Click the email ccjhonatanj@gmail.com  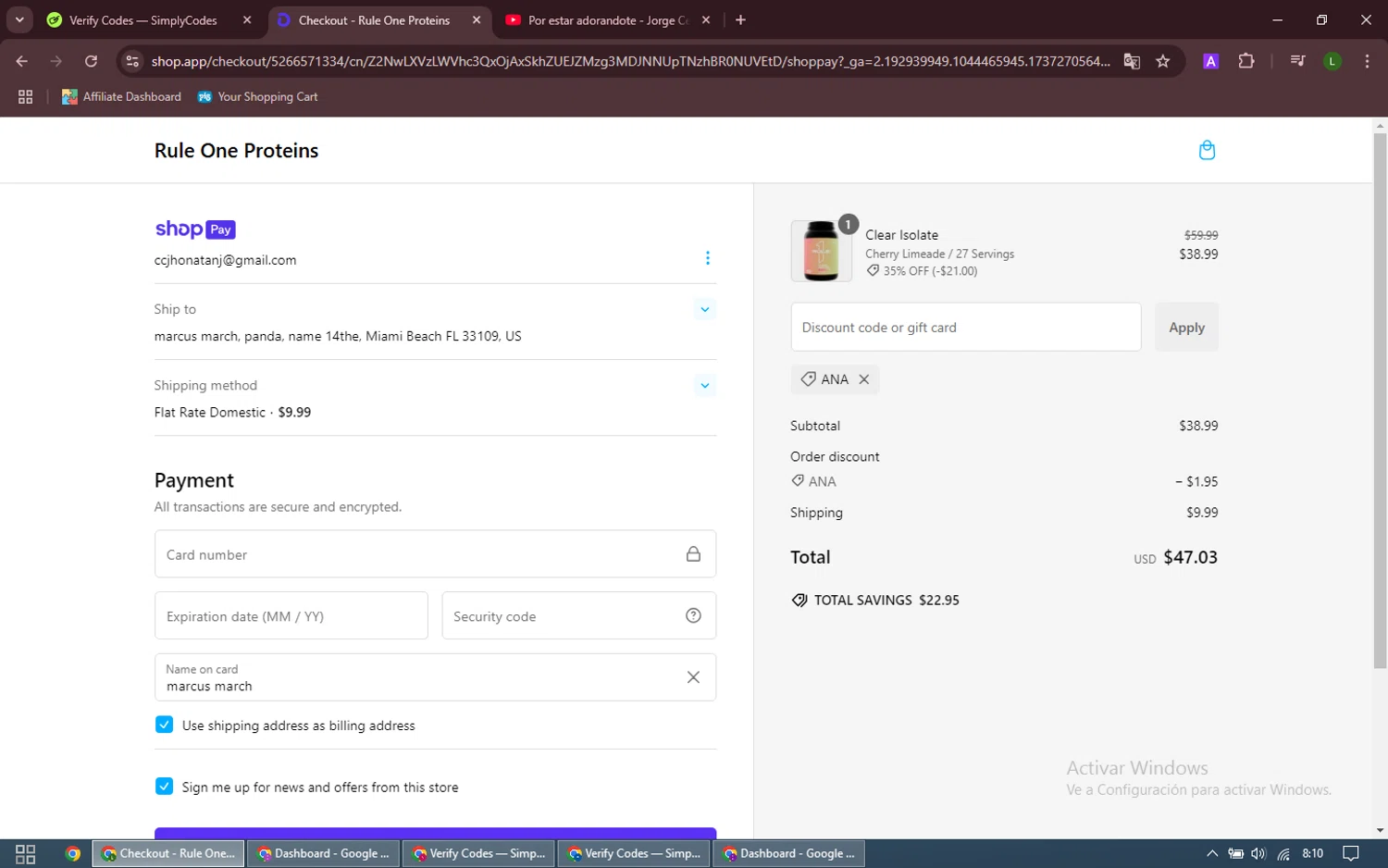(x=225, y=260)
